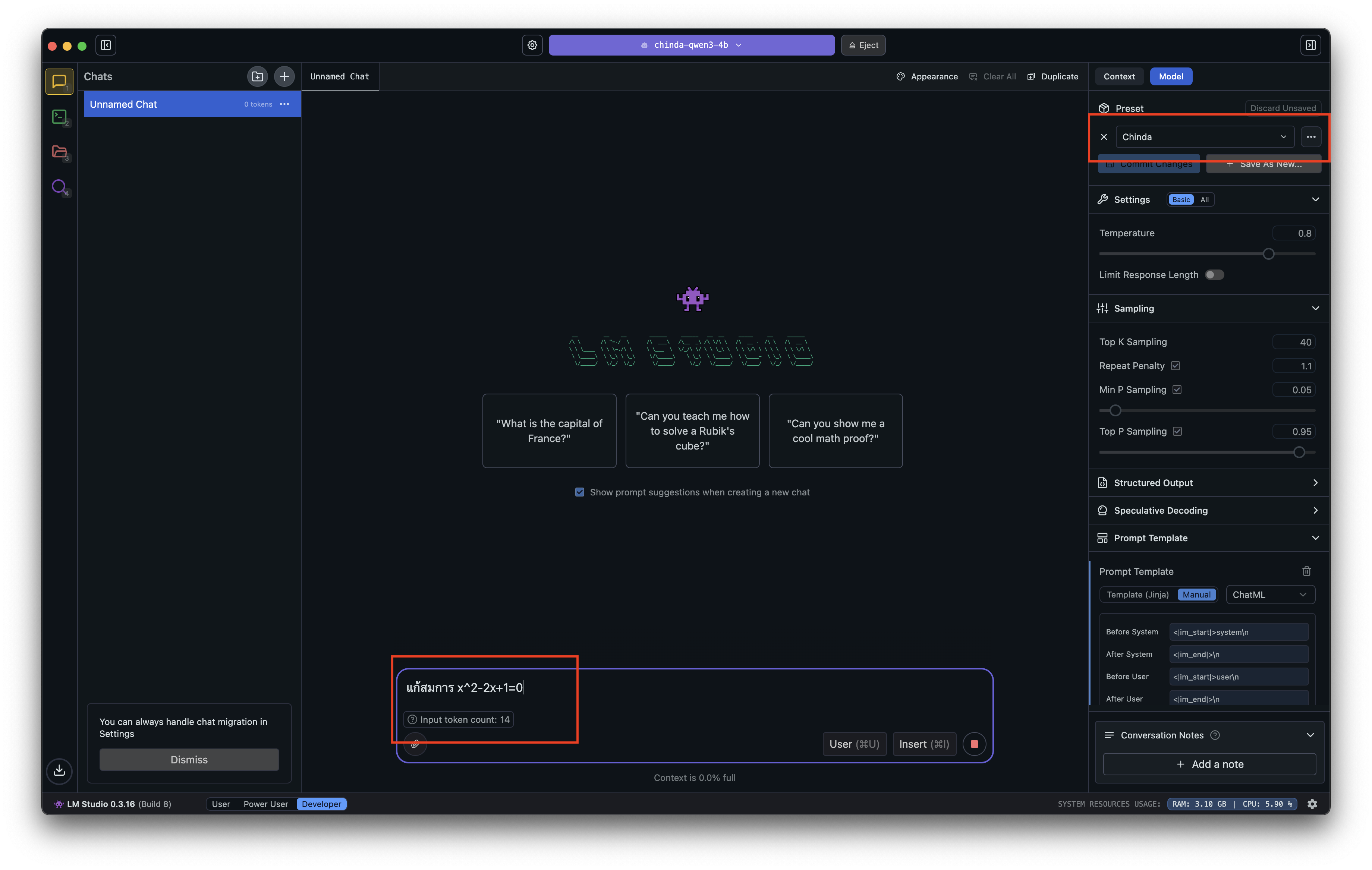Toggle the Repeat Penalty checkbox

pyautogui.click(x=1176, y=366)
